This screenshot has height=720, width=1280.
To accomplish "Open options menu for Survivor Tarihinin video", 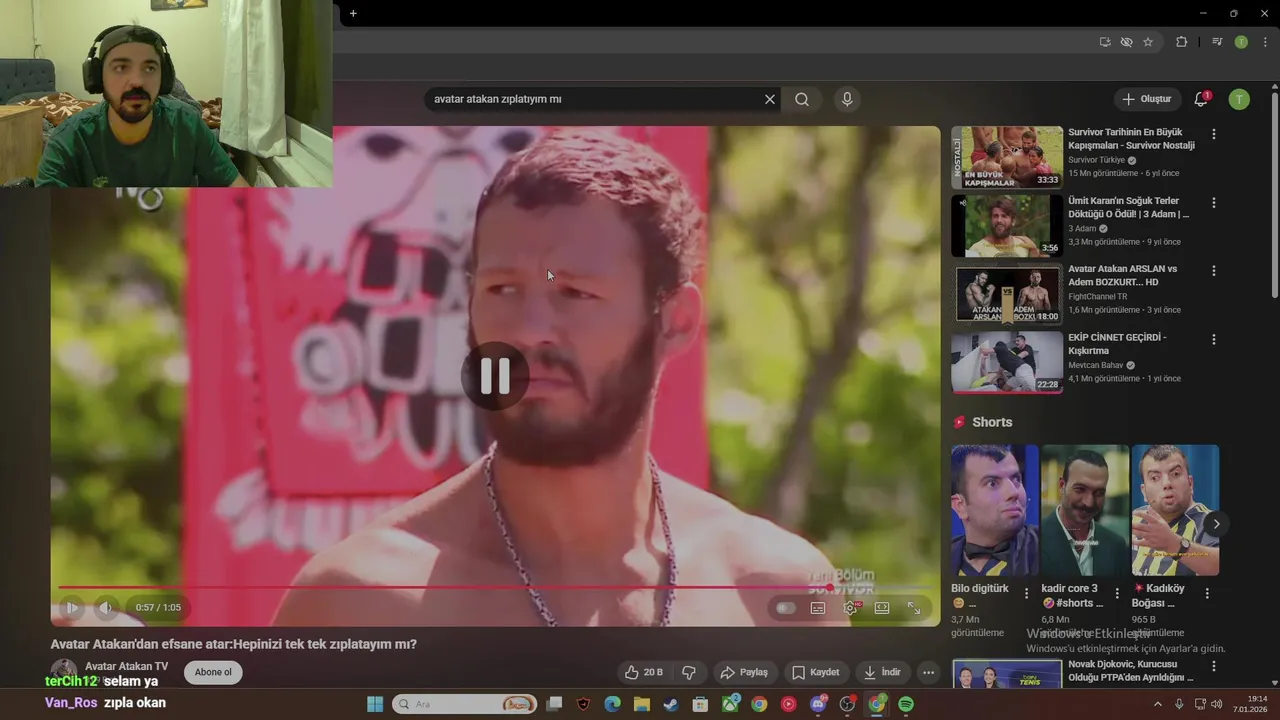I will pos(1214,134).
